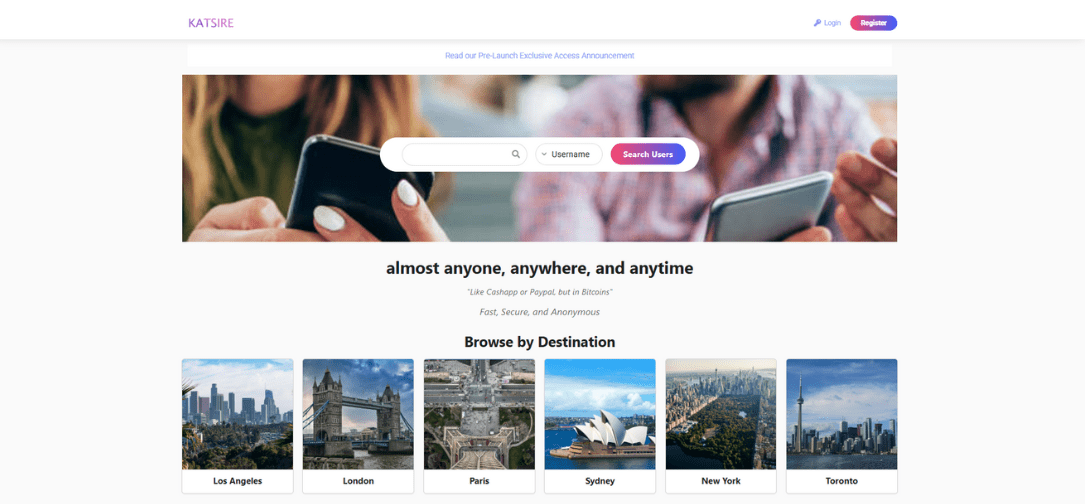Click the magnifying glass search icon
This screenshot has width=1085, height=504.
click(x=516, y=154)
